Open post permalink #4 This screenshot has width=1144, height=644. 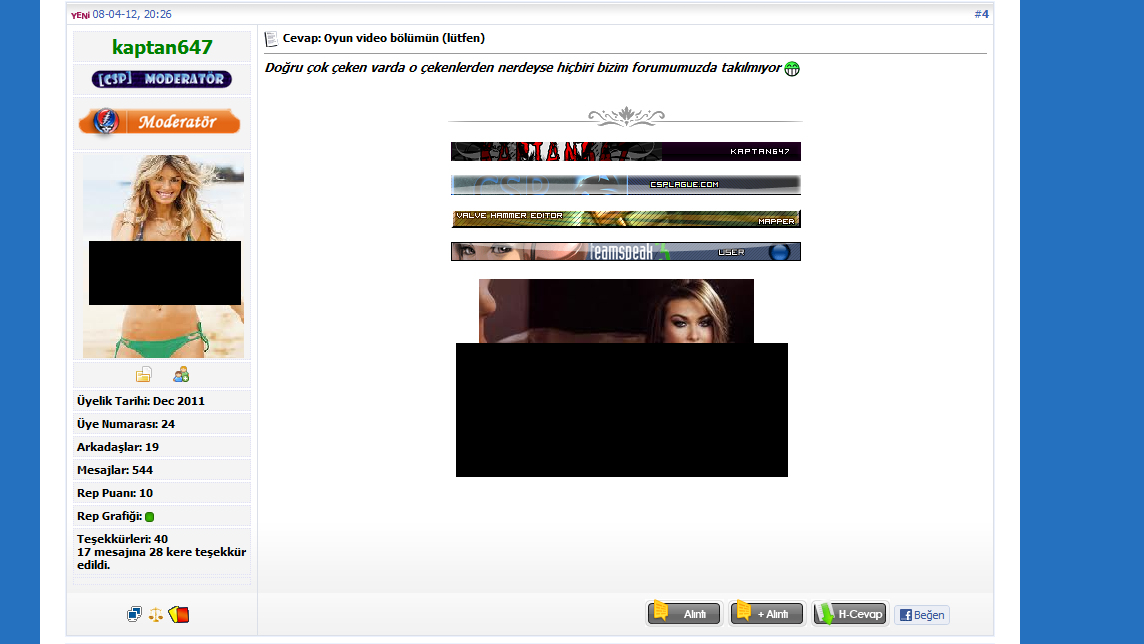coord(980,14)
